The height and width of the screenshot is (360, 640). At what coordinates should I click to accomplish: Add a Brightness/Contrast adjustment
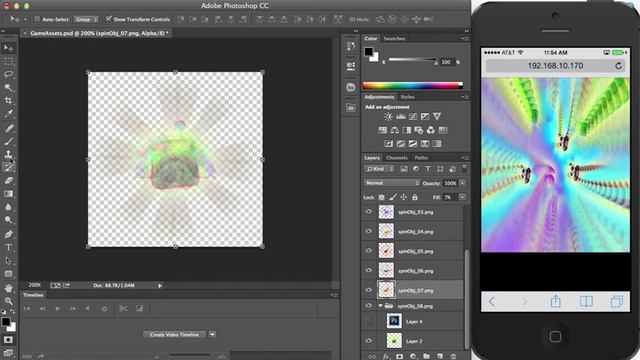(388, 117)
